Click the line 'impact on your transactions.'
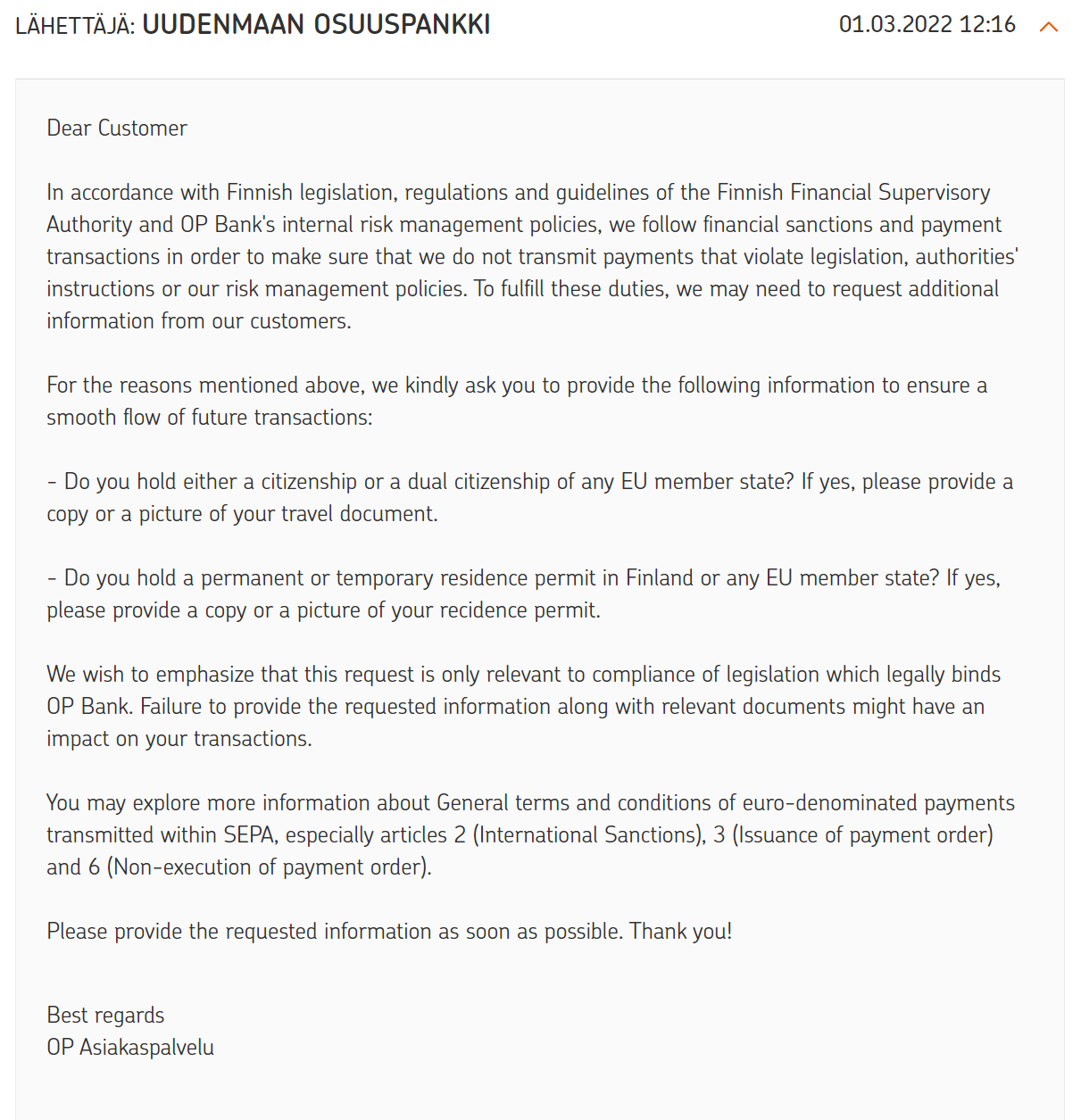Screen dimensions: 1081x1120 pos(179,739)
